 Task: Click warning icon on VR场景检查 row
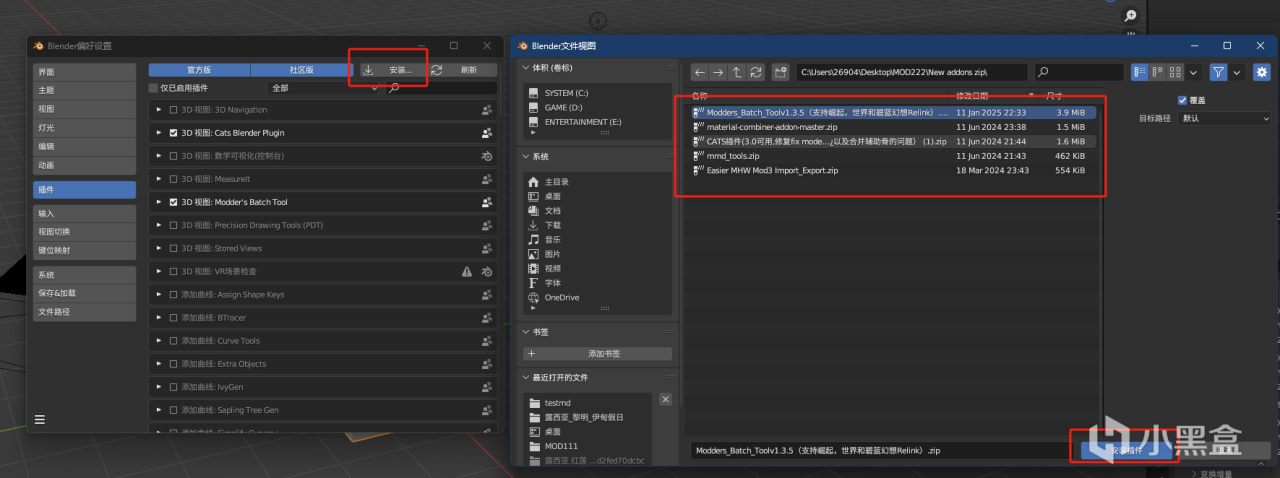point(467,271)
